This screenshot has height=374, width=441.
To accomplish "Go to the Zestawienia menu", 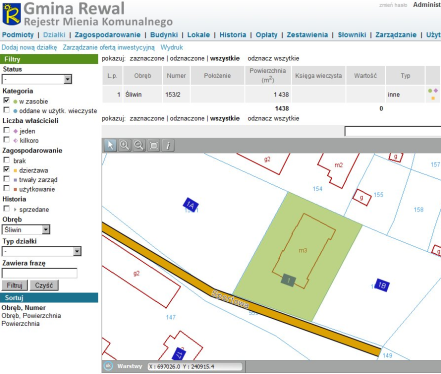I will click(x=307, y=35).
